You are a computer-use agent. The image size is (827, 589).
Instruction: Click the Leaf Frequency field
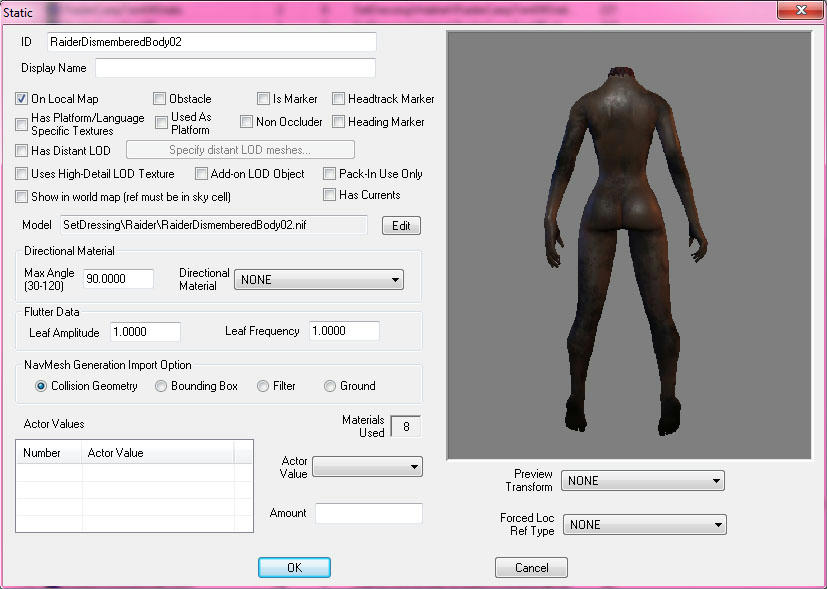point(344,331)
